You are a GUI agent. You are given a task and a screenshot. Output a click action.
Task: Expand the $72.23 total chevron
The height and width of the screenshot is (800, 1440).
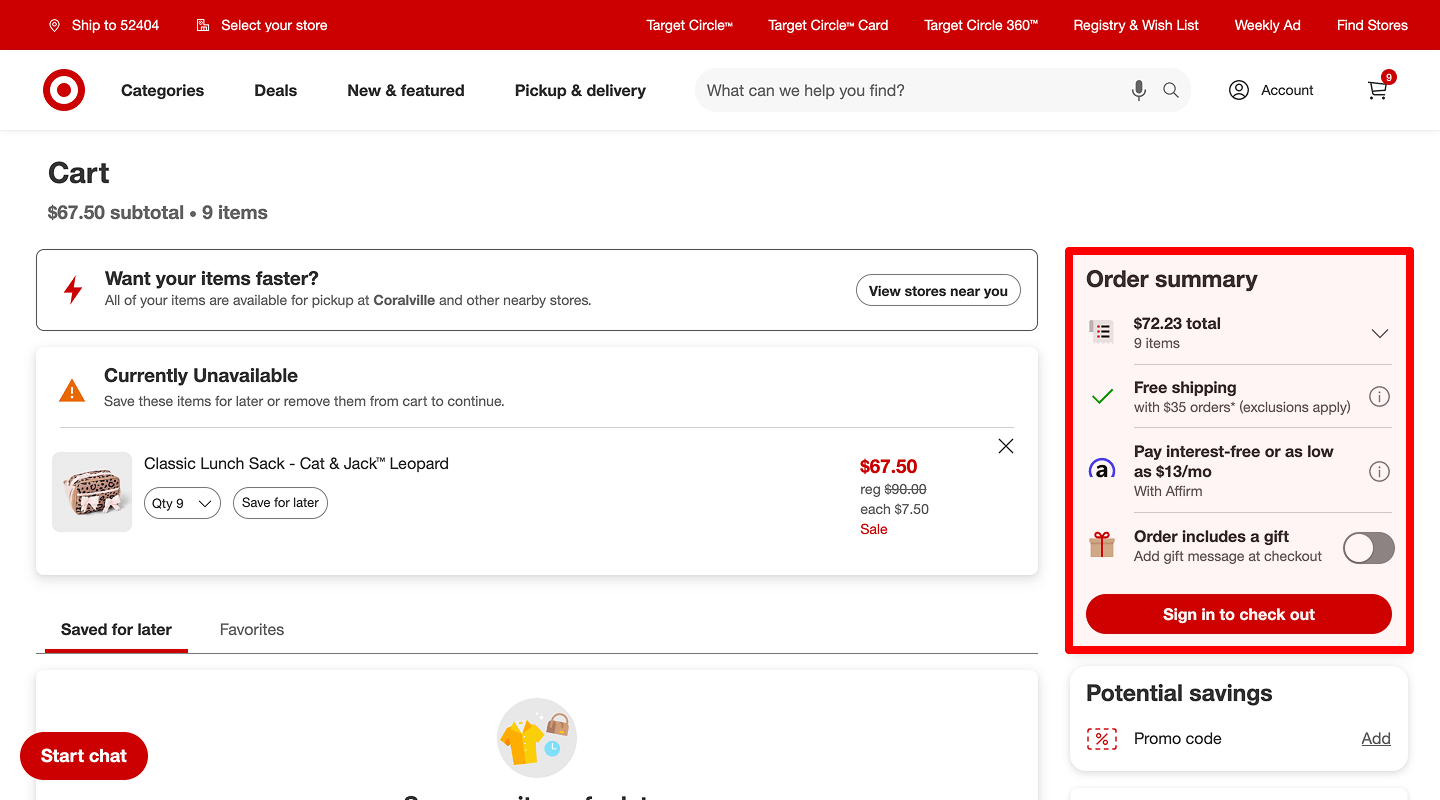tap(1379, 333)
